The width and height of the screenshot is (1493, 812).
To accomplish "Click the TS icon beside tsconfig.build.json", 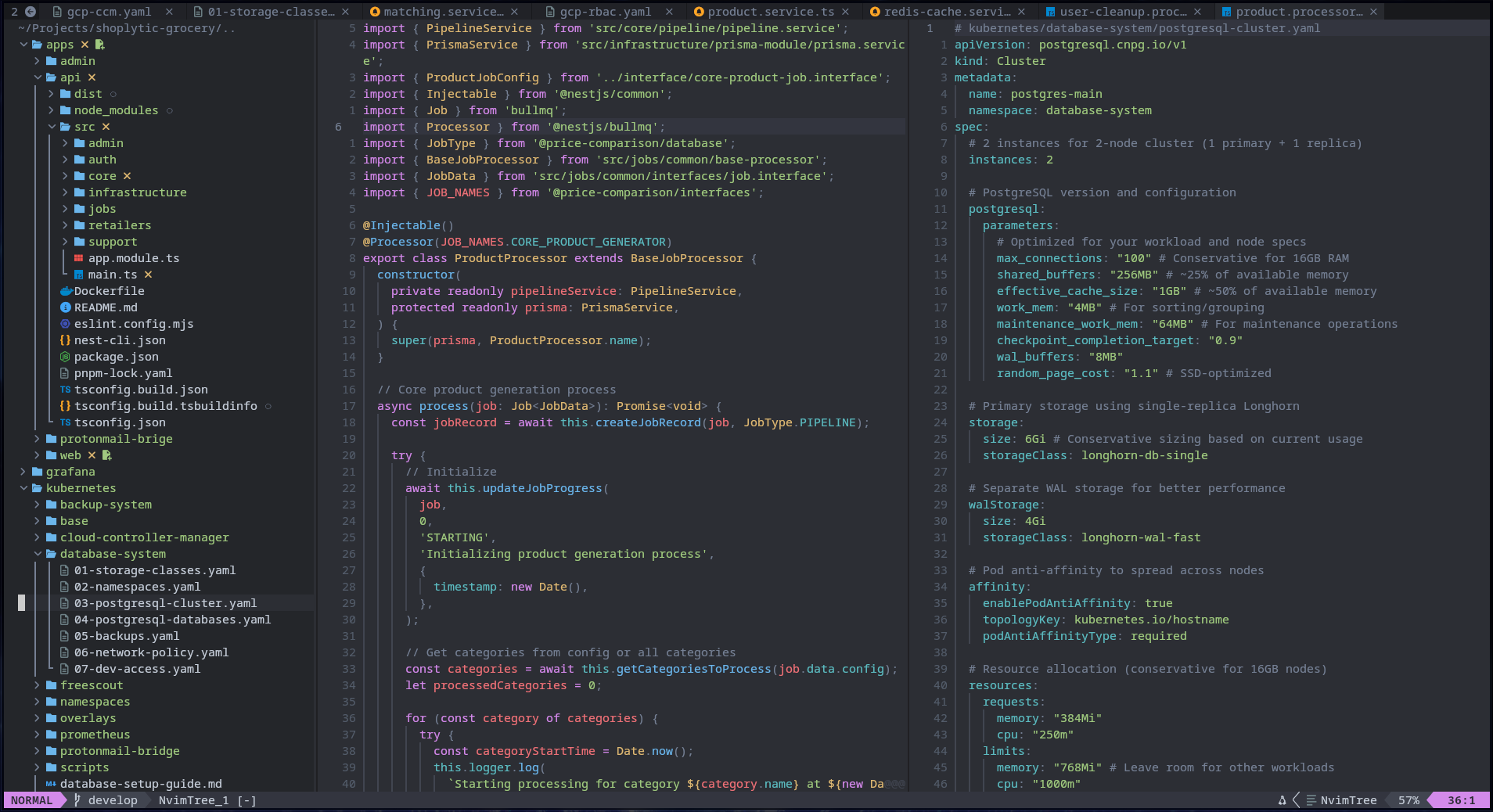I will point(66,390).
